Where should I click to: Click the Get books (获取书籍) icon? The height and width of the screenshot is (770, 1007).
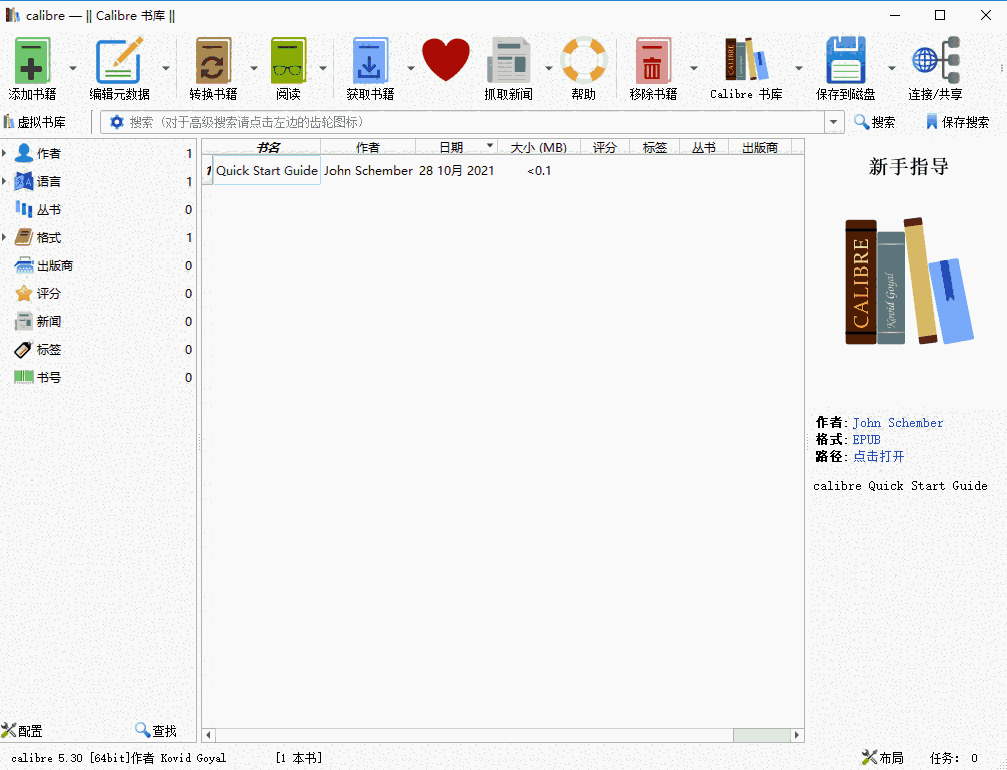pyautogui.click(x=369, y=62)
